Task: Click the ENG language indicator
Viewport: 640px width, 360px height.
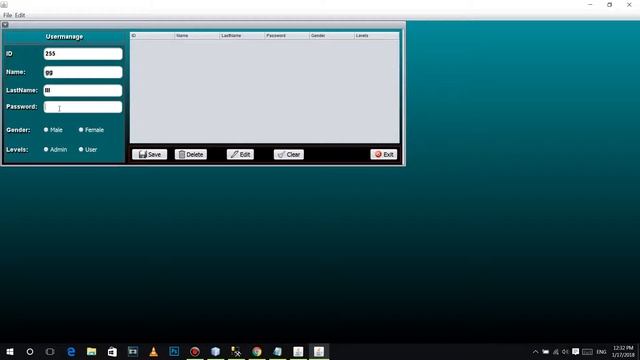Action: coord(601,351)
